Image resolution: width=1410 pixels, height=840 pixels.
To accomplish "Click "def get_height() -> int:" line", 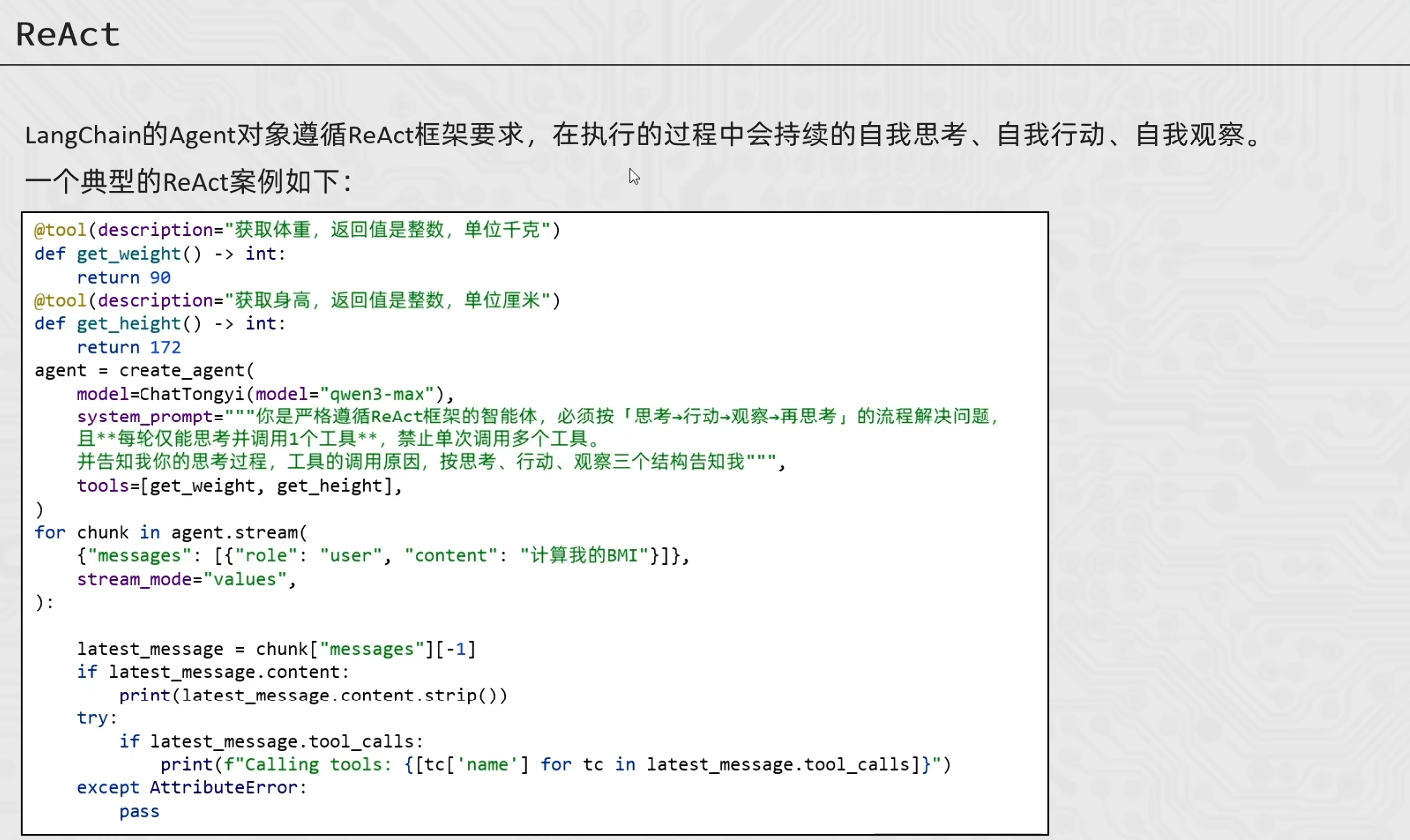I will pyautogui.click(x=160, y=324).
